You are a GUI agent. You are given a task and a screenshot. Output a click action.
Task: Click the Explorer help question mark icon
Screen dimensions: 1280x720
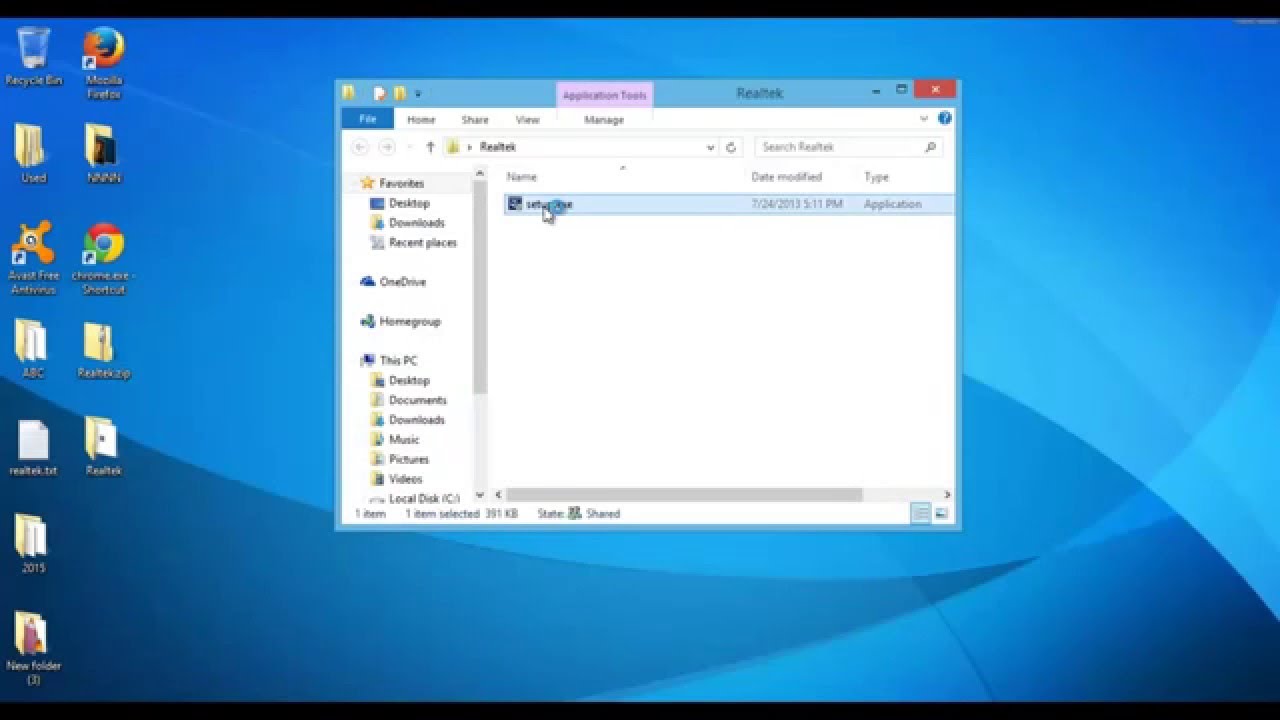point(945,118)
